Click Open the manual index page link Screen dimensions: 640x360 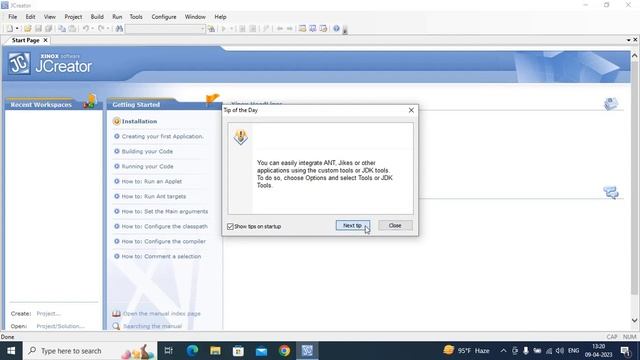(162, 313)
